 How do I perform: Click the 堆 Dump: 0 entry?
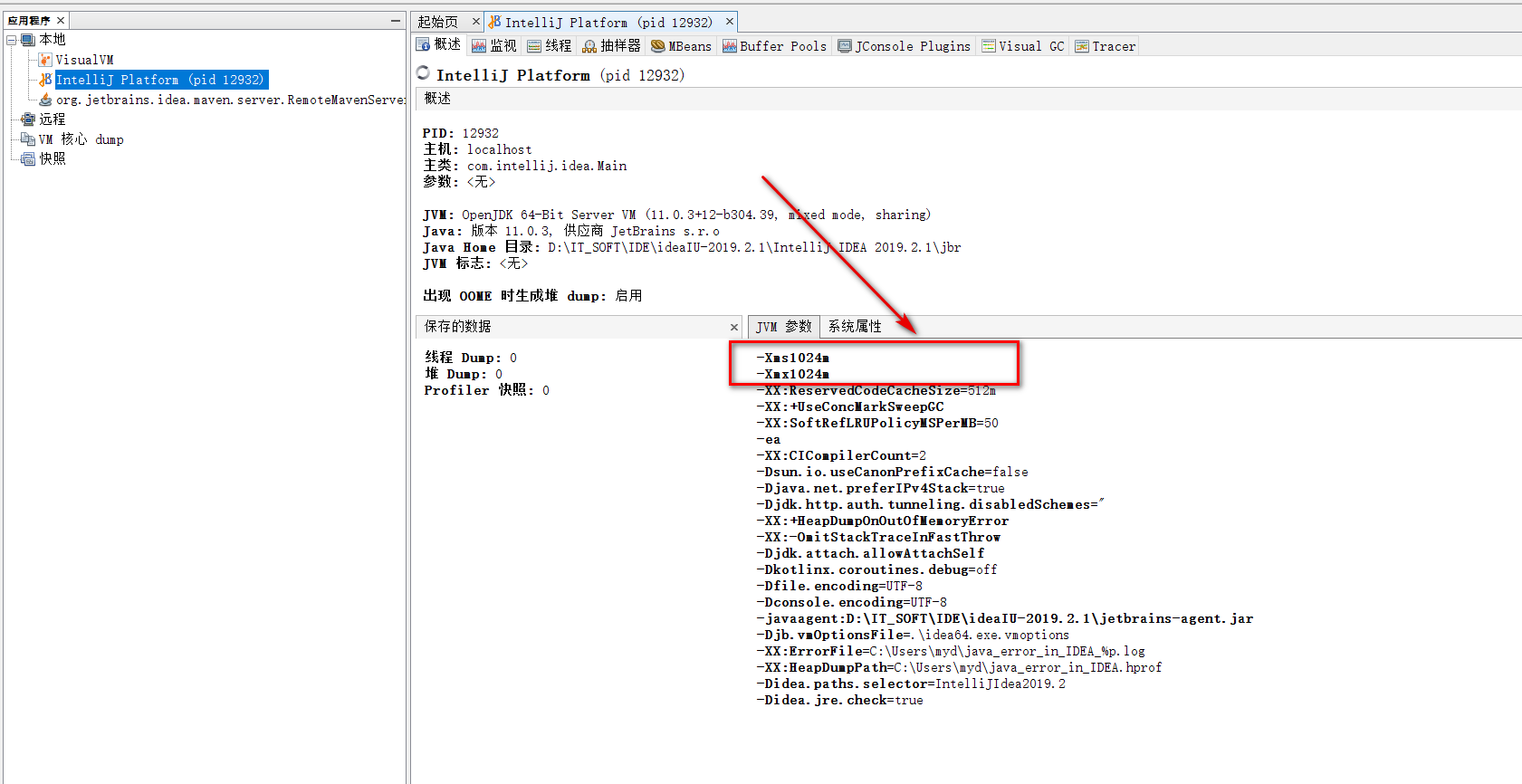(x=464, y=374)
